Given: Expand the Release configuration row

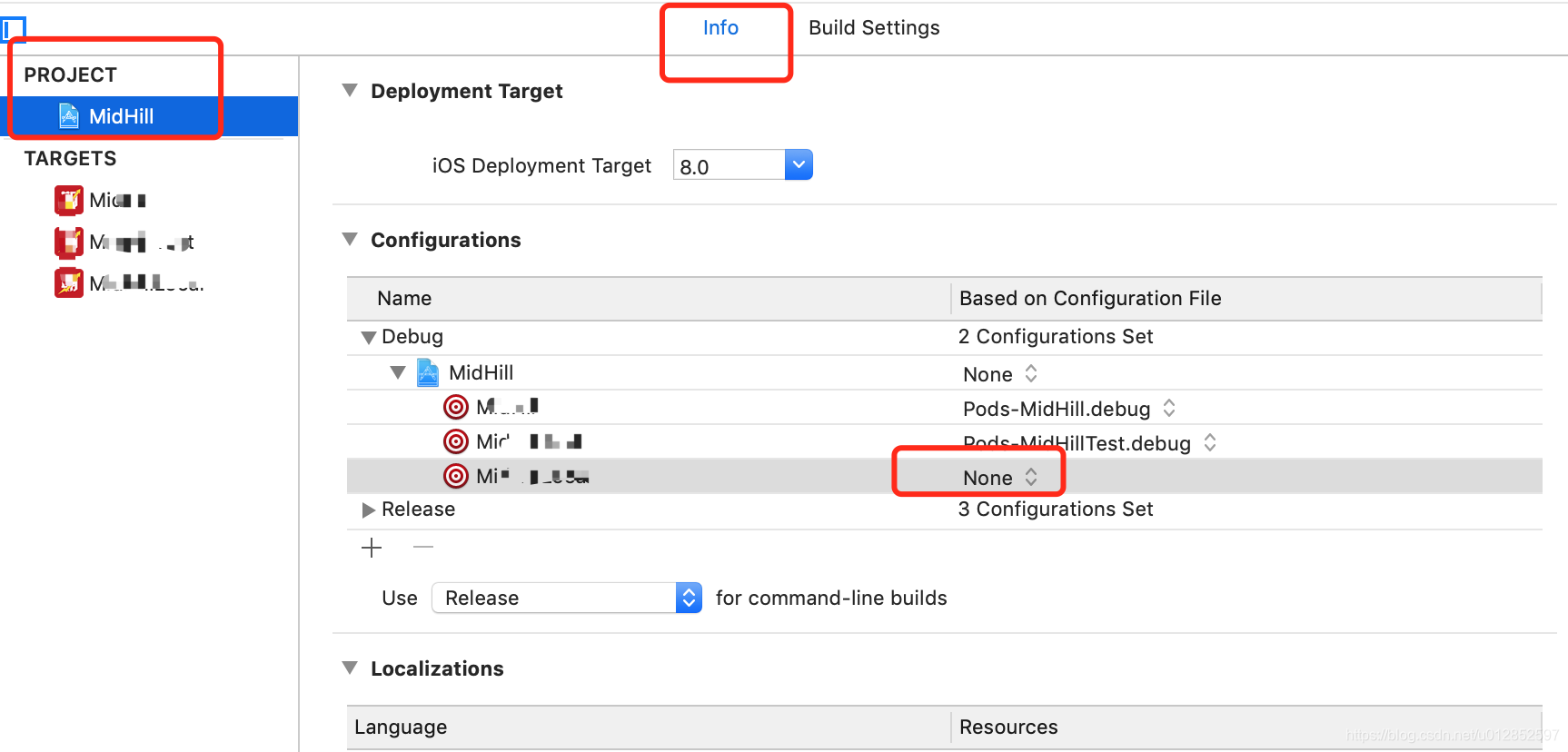Looking at the screenshot, I should (x=368, y=510).
